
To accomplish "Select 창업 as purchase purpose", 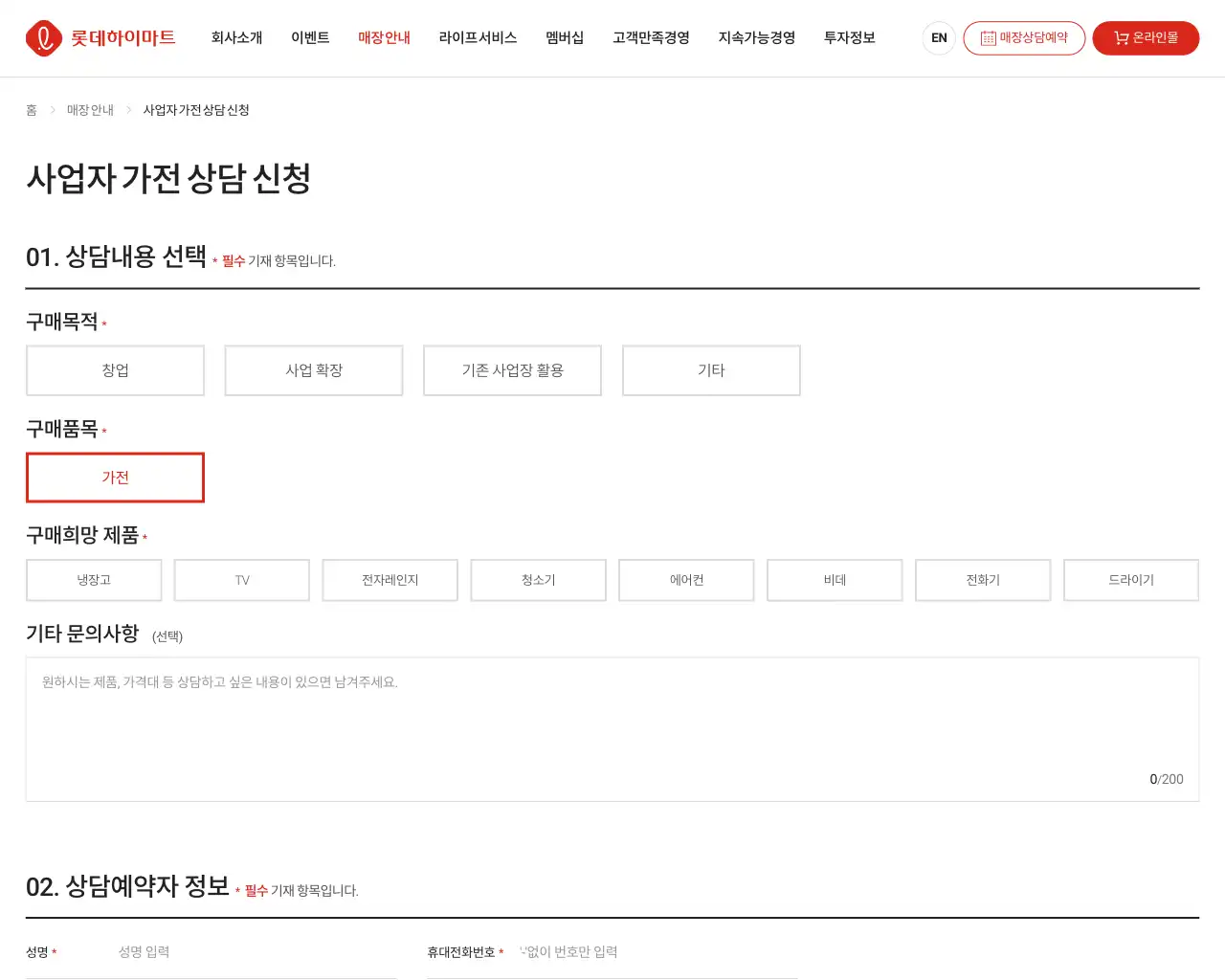I will coord(115,370).
